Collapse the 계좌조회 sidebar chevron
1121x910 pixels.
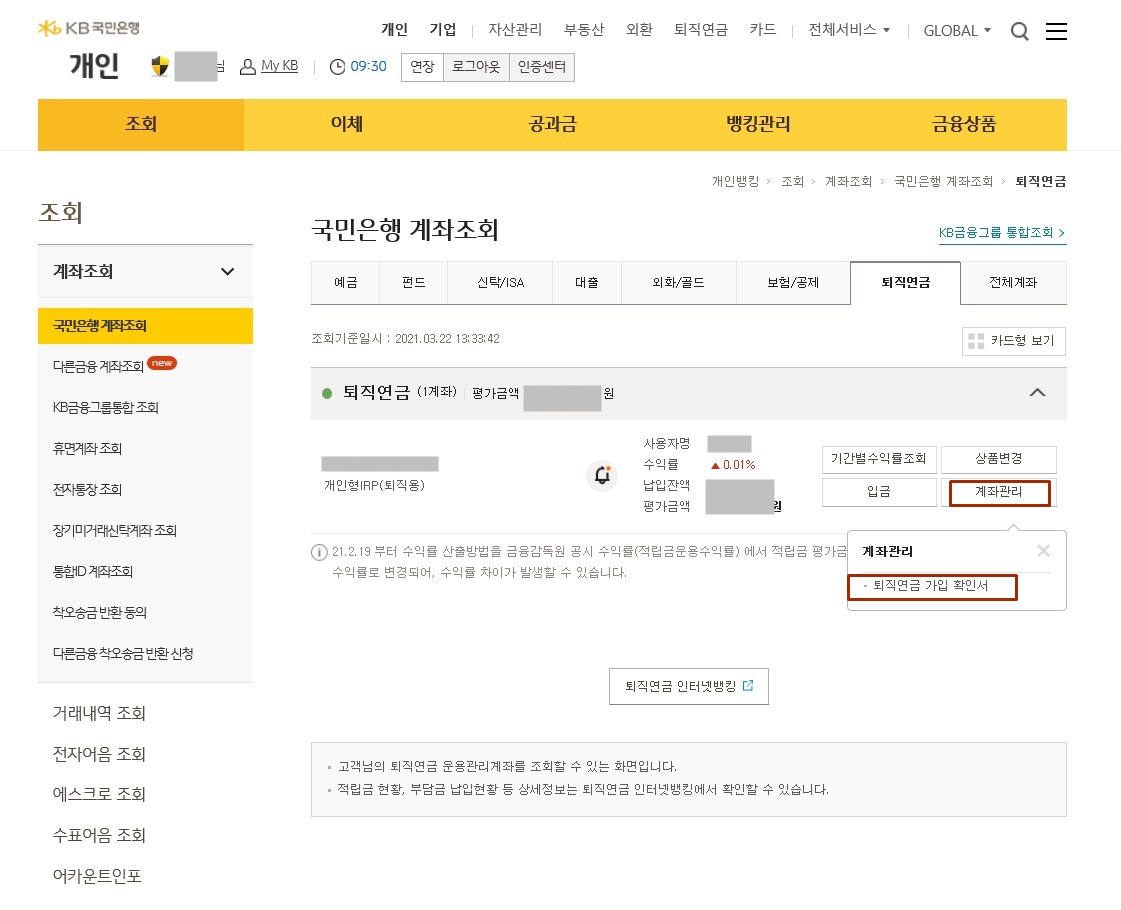[x=227, y=272]
